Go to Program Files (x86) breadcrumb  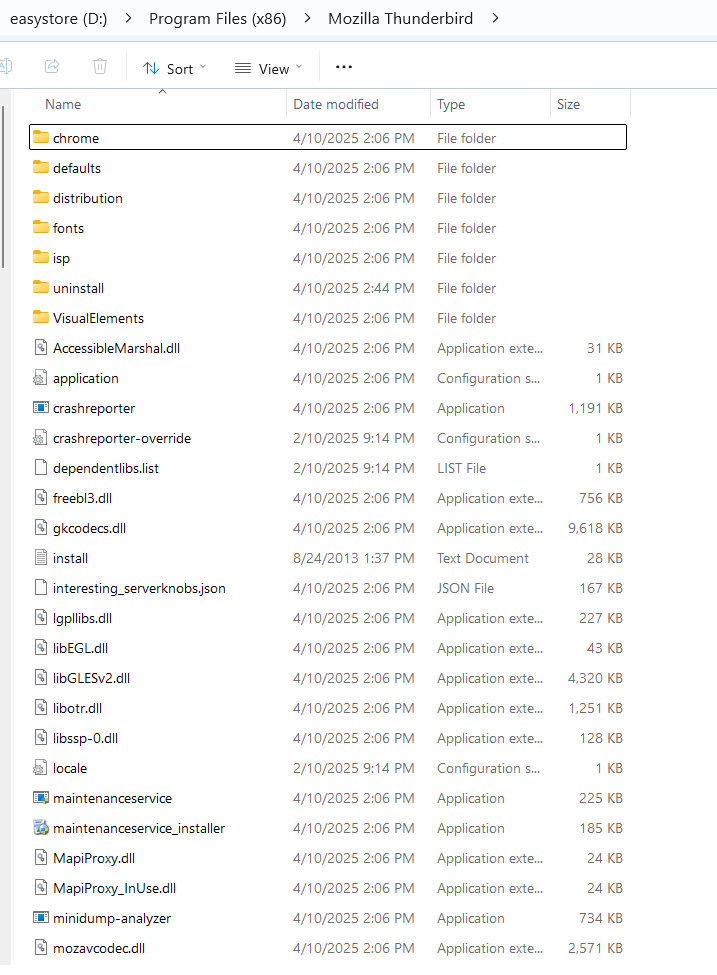218,19
